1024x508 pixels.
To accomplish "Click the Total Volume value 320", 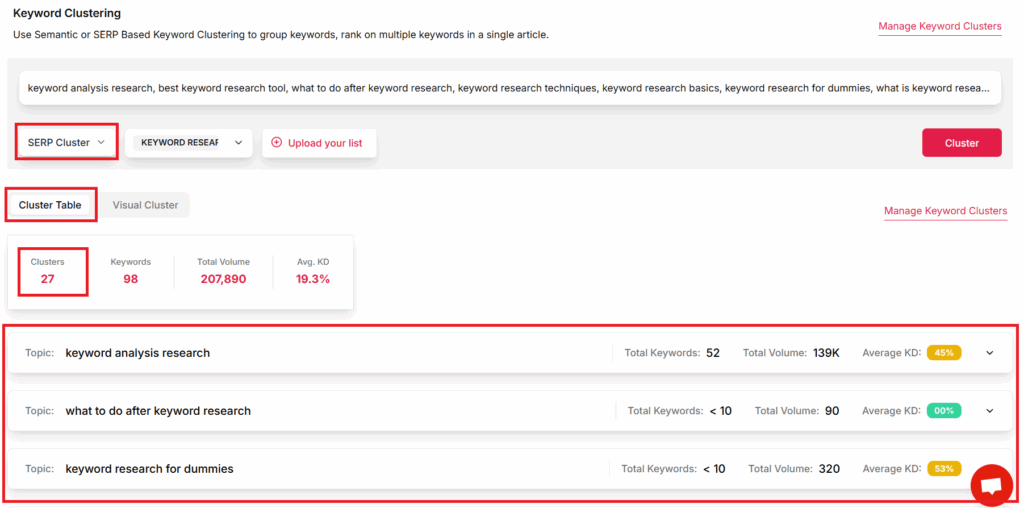I will tap(829, 469).
